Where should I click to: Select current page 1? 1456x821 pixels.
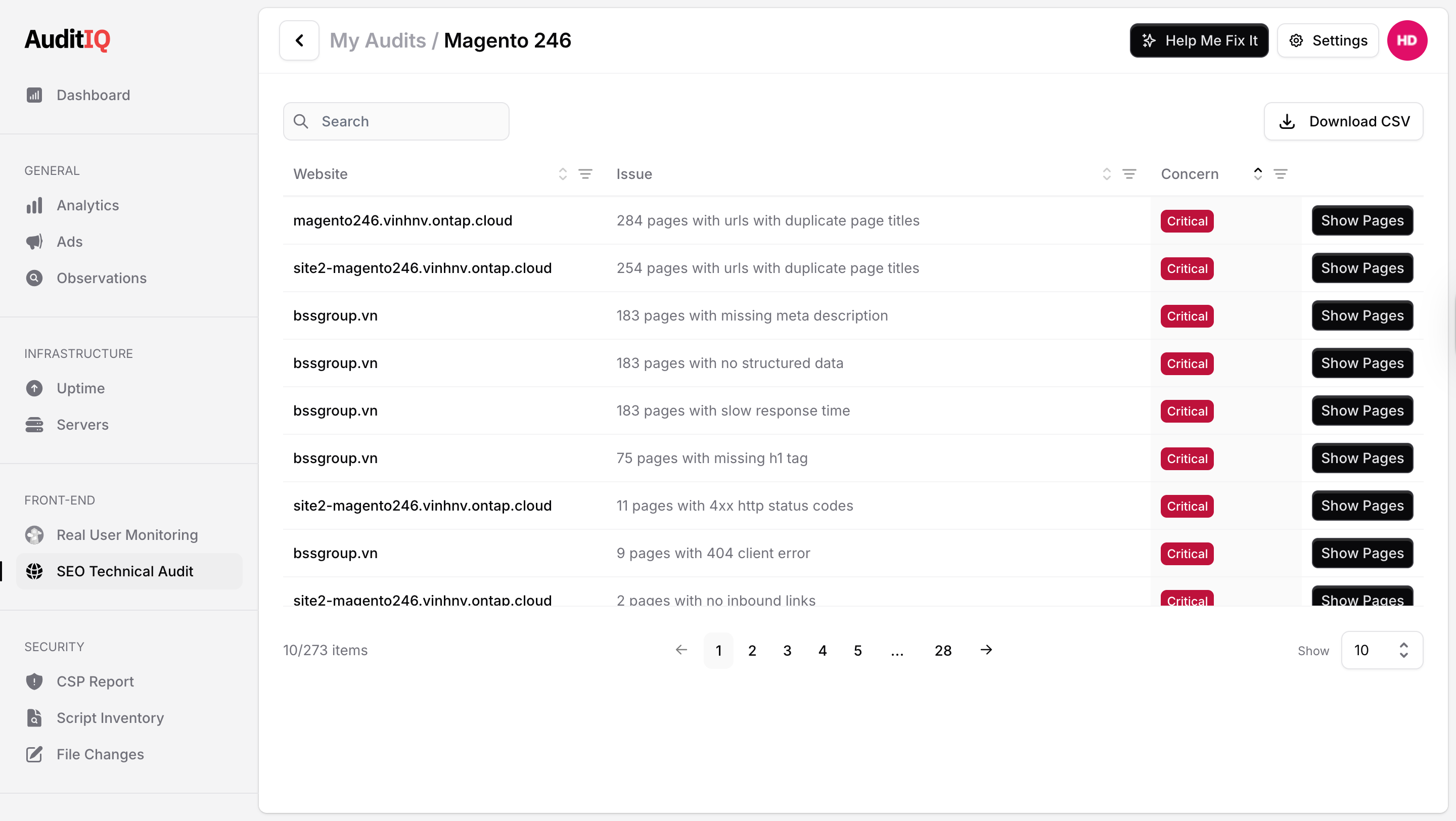coord(718,650)
